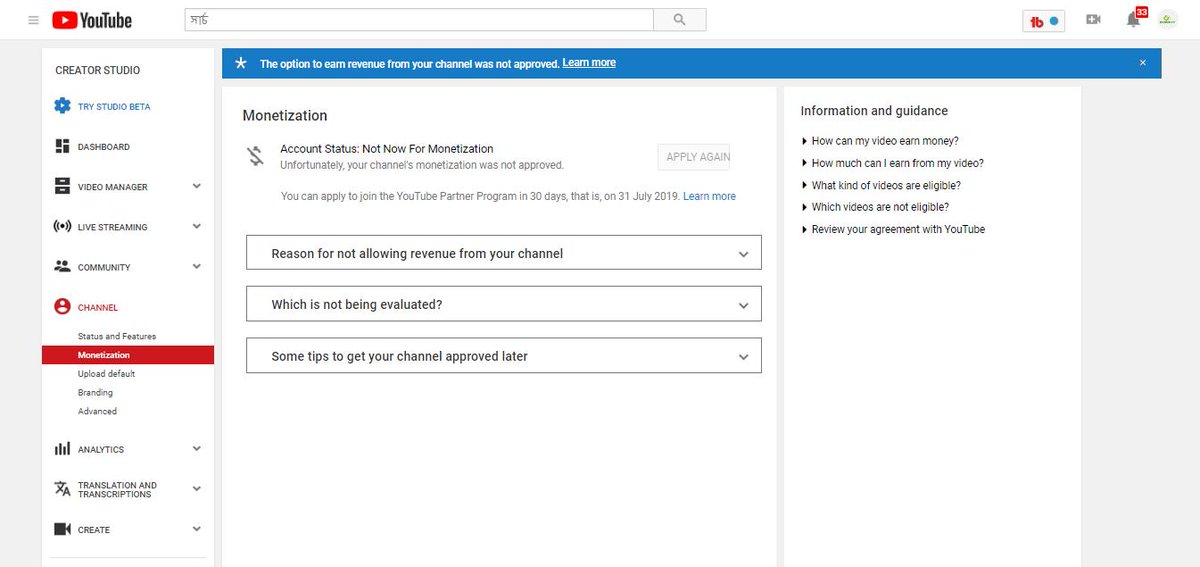
Task: Click the Live Streaming broadcast icon
Action: (x=62, y=227)
